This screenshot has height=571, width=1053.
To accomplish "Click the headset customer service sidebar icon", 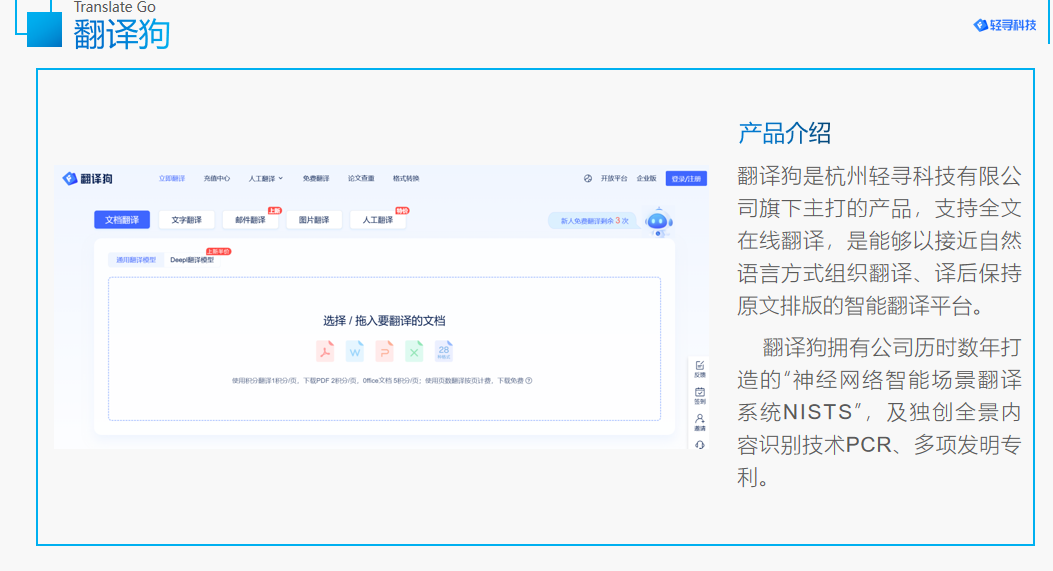I will [x=700, y=445].
